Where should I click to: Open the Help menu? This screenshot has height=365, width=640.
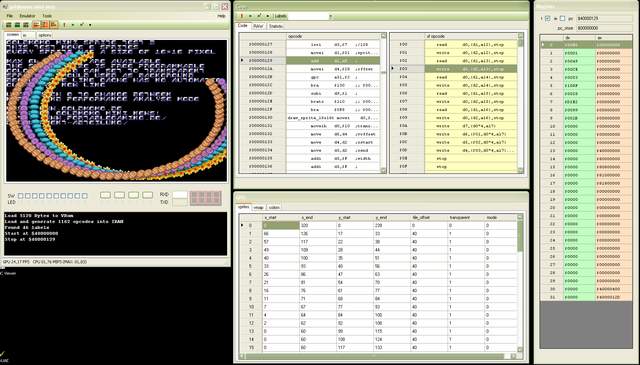221,16
